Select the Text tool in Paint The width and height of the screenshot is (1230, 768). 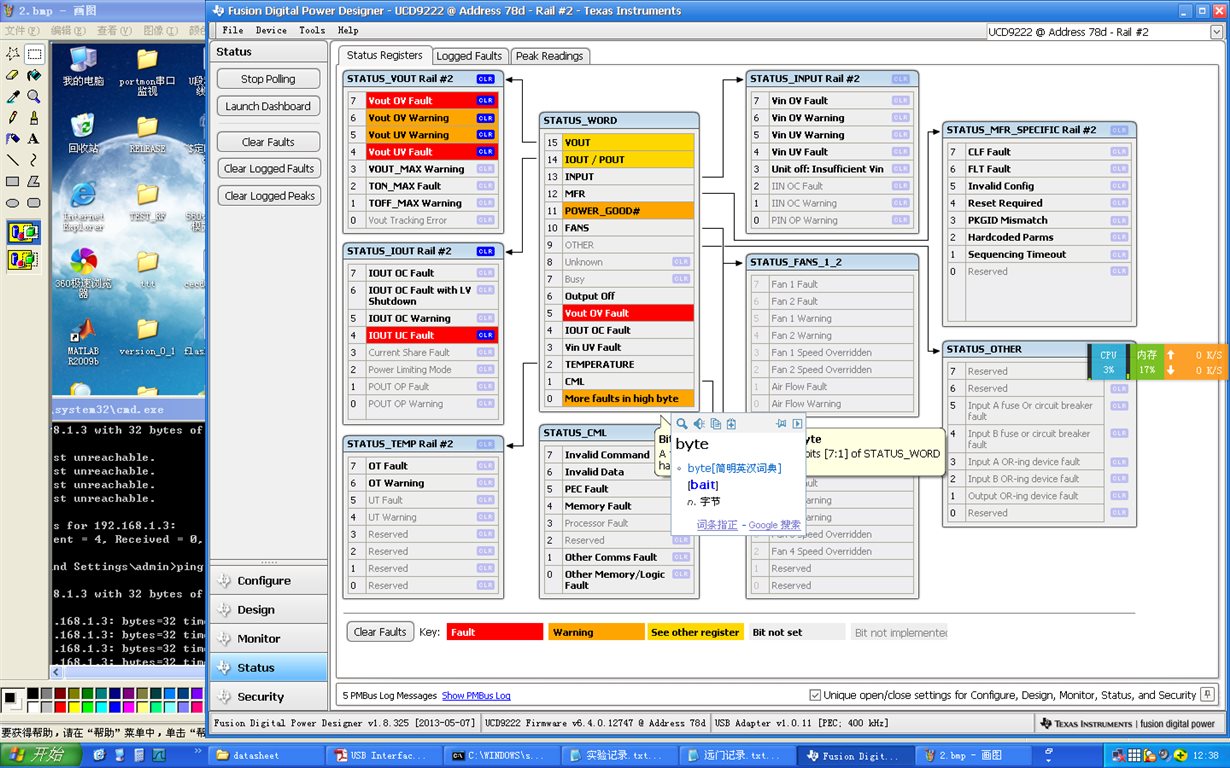34,139
